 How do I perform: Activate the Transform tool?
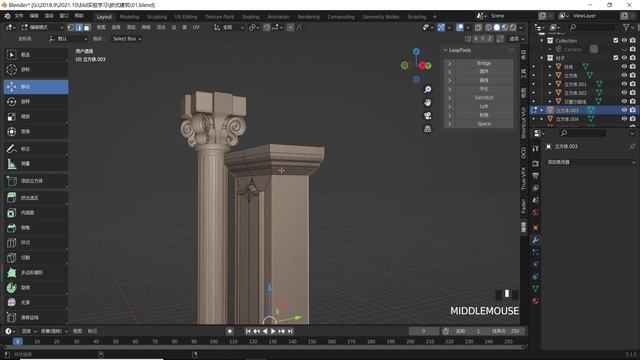[x=35, y=131]
